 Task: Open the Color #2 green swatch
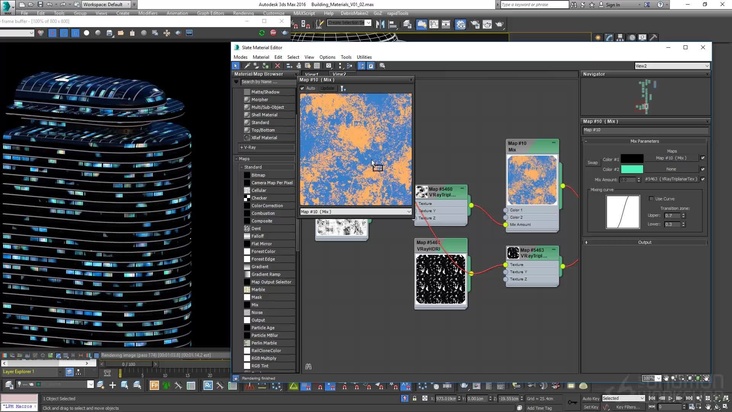tap(632, 168)
